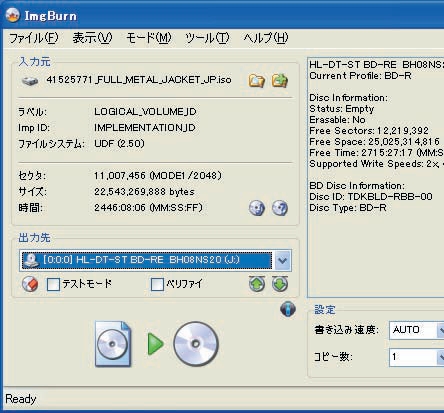Click the ImgBurn window title text
Viewport: 444px width, 413px height.
coord(51,16)
